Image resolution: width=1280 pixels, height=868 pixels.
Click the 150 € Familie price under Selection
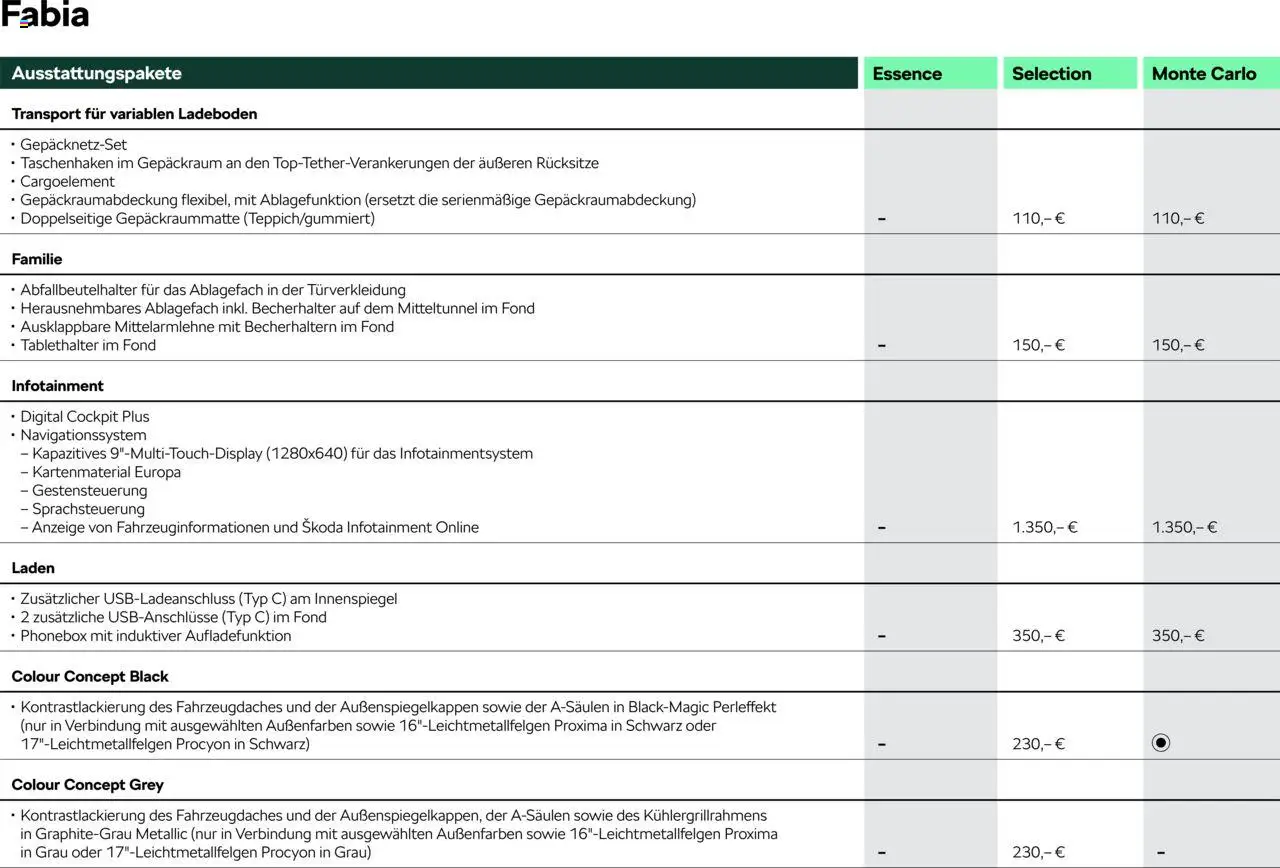tap(1038, 345)
